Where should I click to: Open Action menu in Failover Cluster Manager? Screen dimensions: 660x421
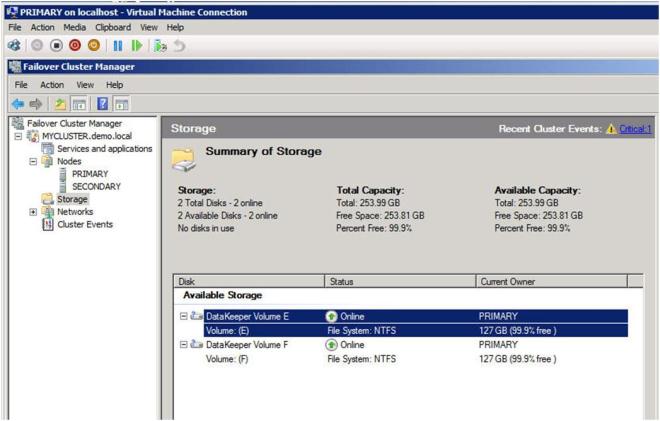point(53,85)
